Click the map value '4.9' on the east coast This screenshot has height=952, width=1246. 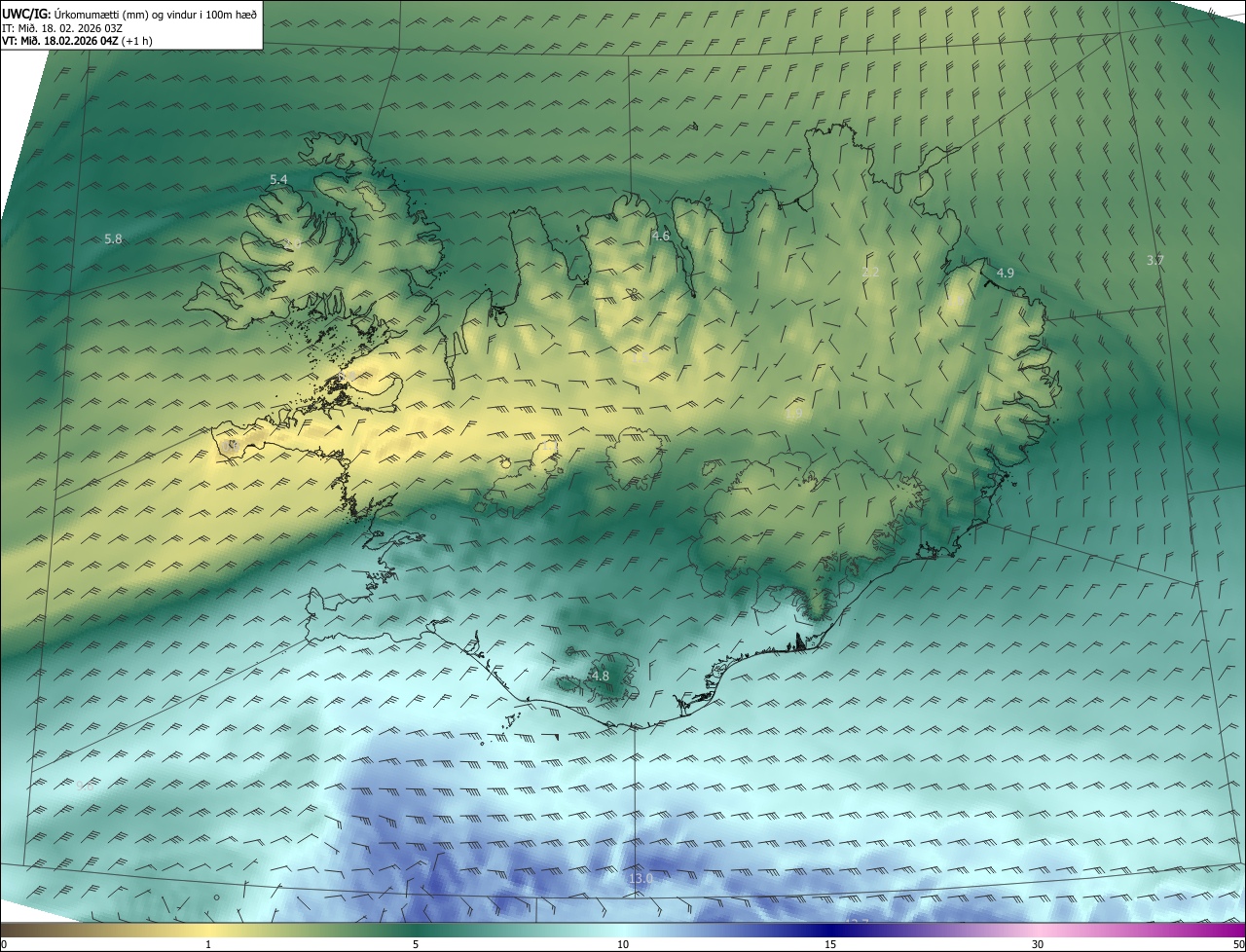[1005, 273]
